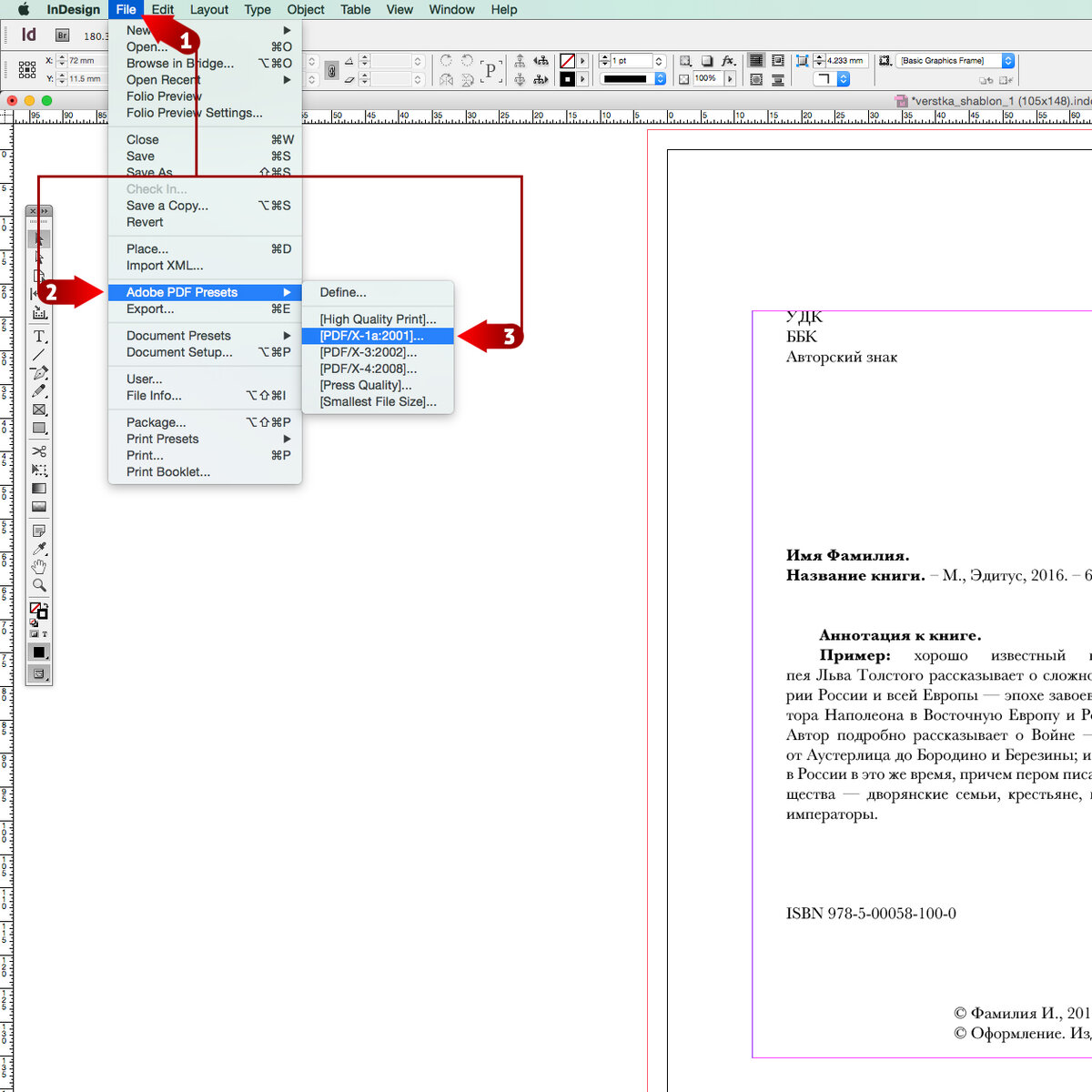This screenshot has width=1092, height=1092.
Task: Choose Export... from File menu
Action: 205,308
